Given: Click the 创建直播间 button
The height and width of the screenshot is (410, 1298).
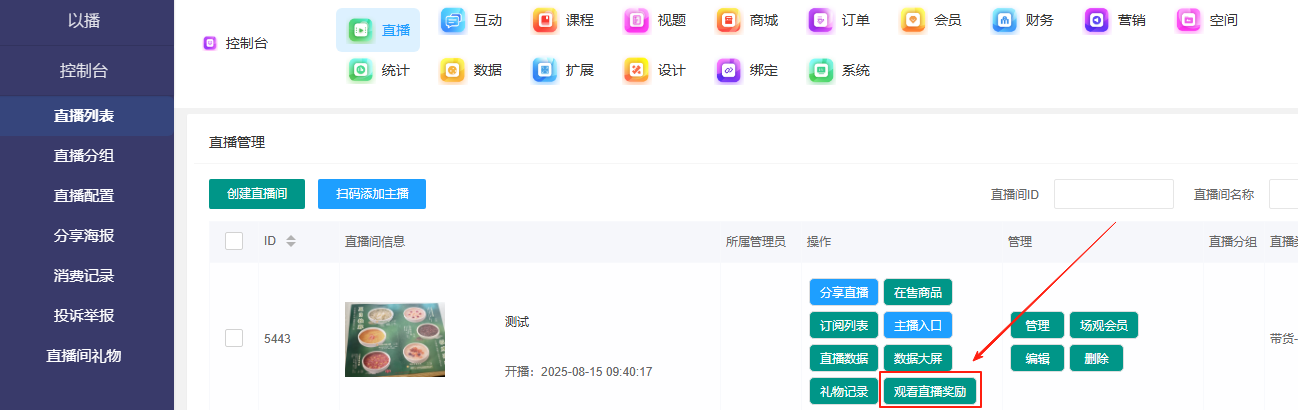Looking at the screenshot, I should click(x=256, y=194).
